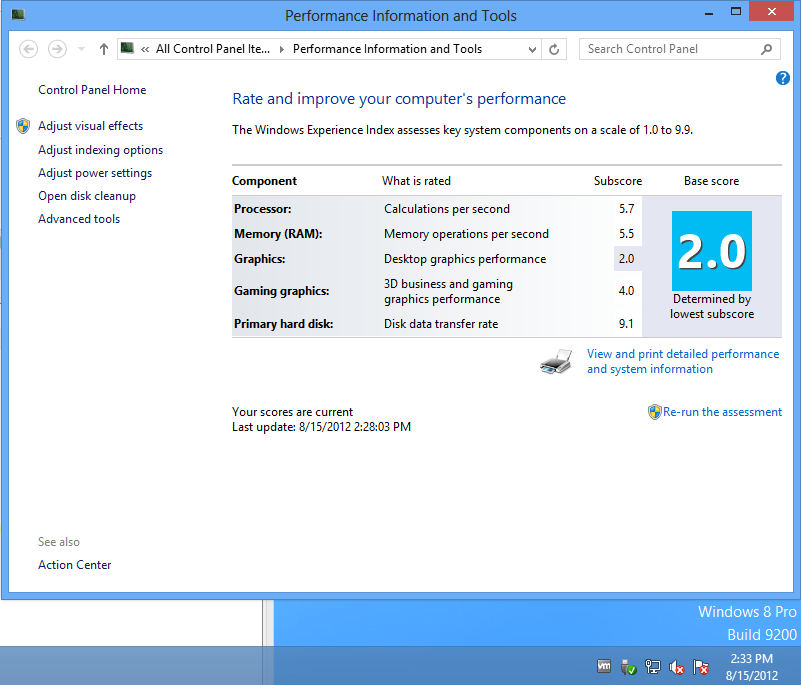Click the Primary hard disk: row label
801x685 pixels.
[284, 324]
